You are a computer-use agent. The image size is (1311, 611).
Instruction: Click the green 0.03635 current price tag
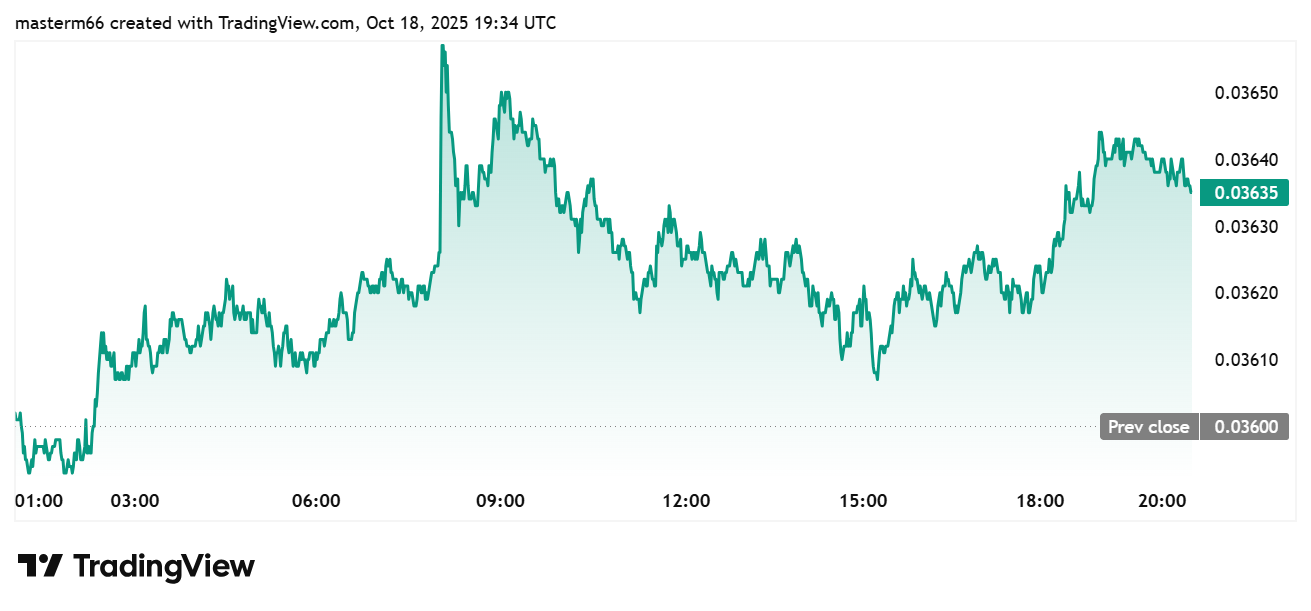(1245, 193)
